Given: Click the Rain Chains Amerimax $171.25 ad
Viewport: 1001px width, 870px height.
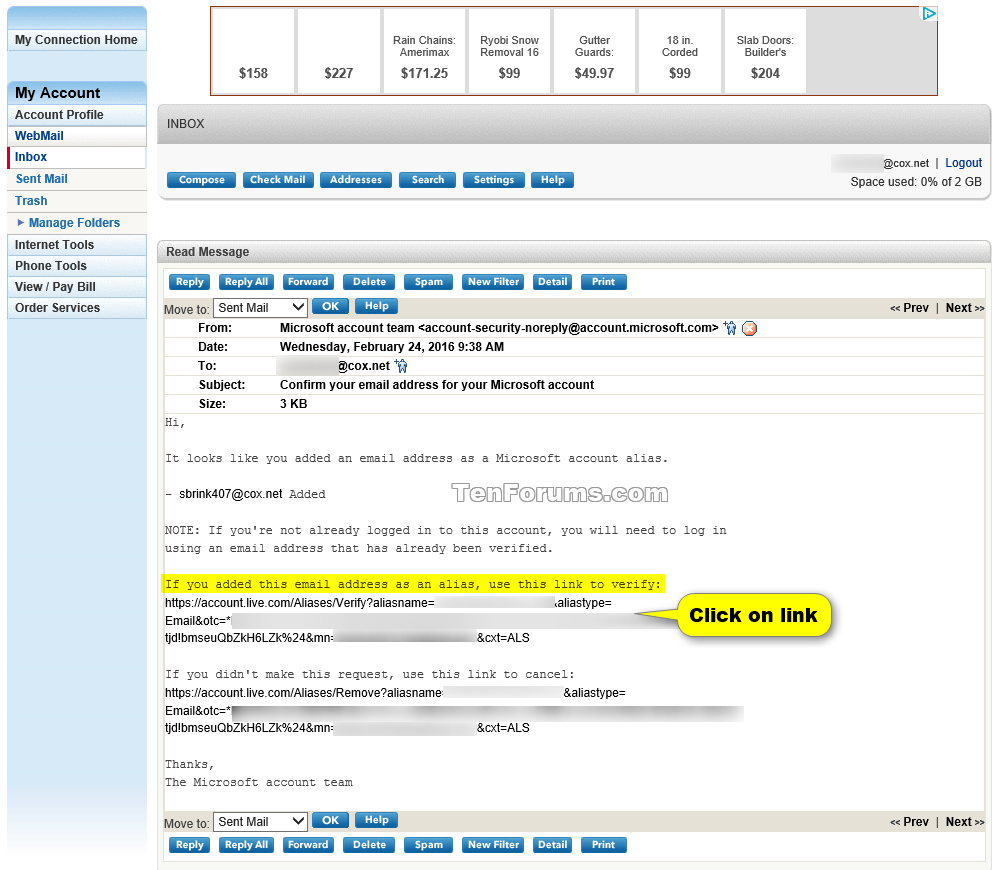Looking at the screenshot, I should (424, 51).
